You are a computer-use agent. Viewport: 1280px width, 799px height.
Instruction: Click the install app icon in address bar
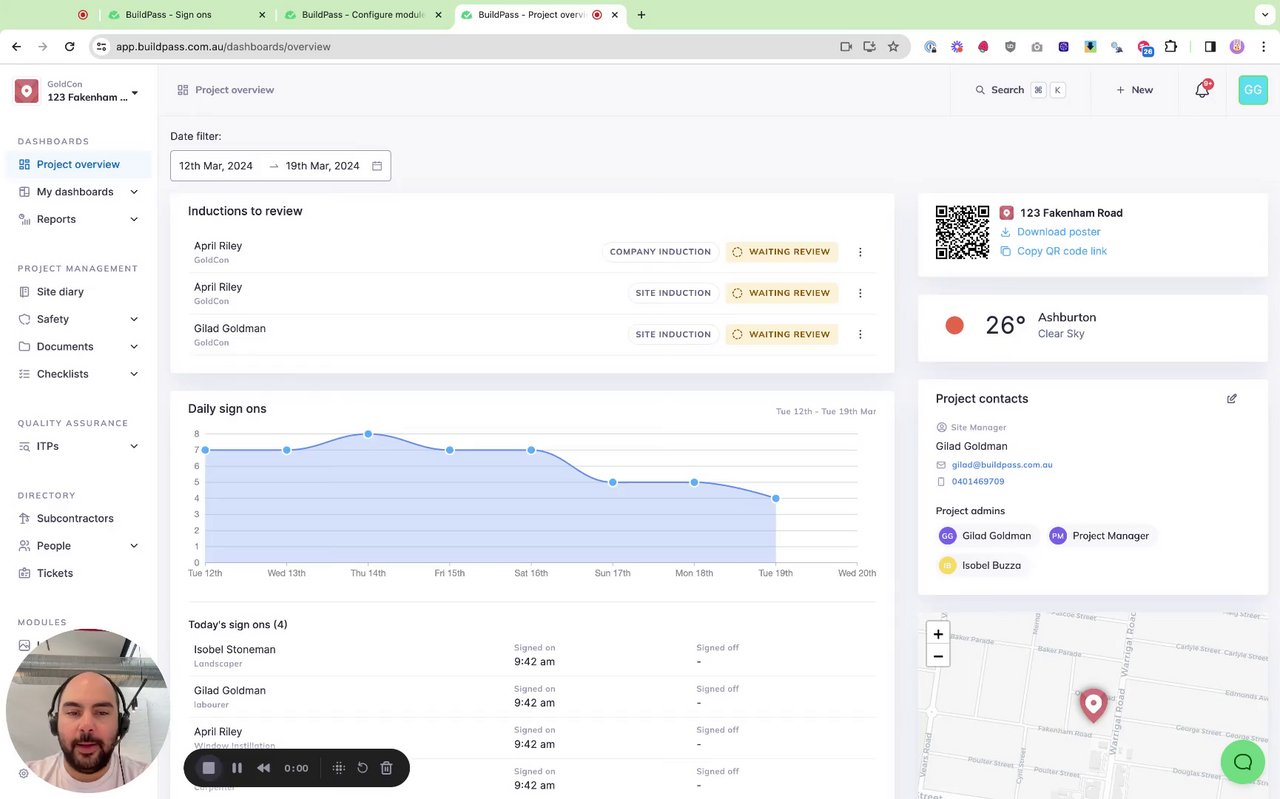pyautogui.click(x=869, y=46)
